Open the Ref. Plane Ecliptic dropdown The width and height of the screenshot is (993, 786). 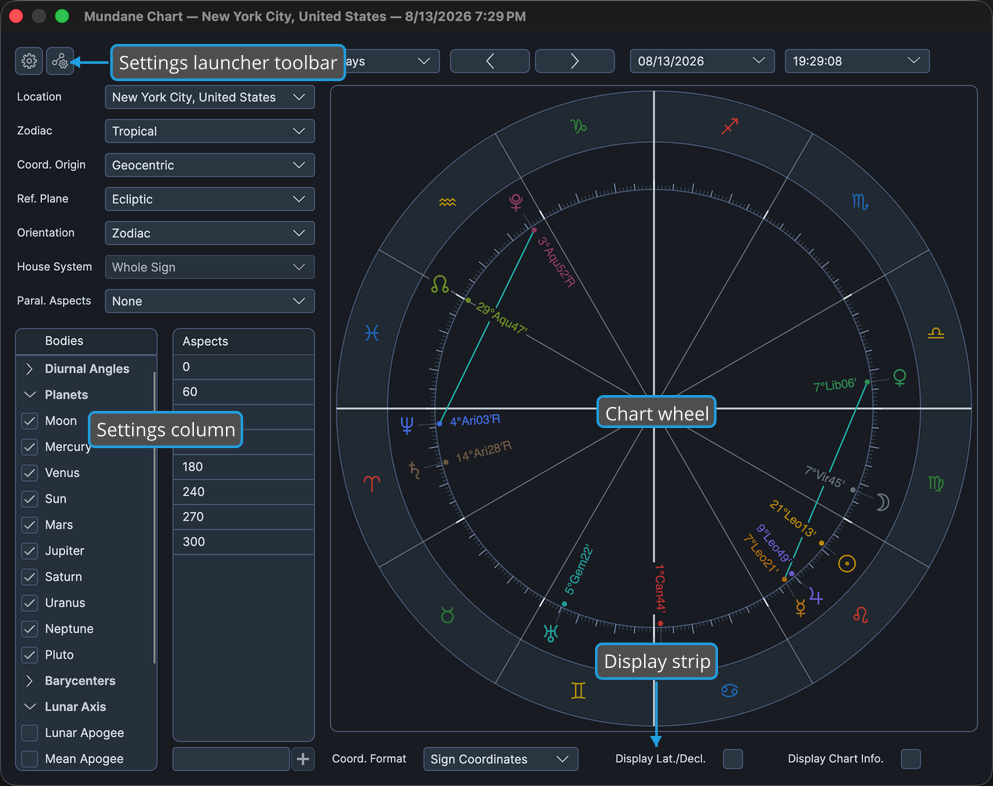(x=210, y=199)
